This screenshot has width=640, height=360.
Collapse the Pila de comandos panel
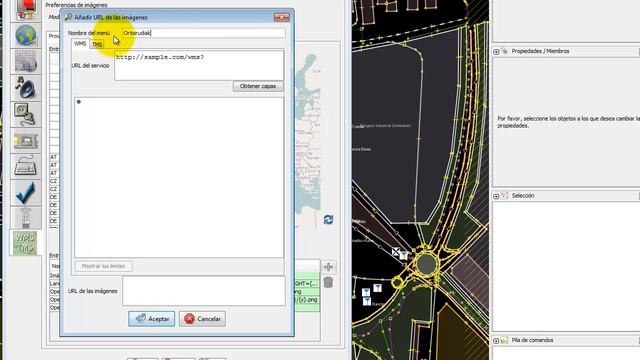[x=496, y=341]
